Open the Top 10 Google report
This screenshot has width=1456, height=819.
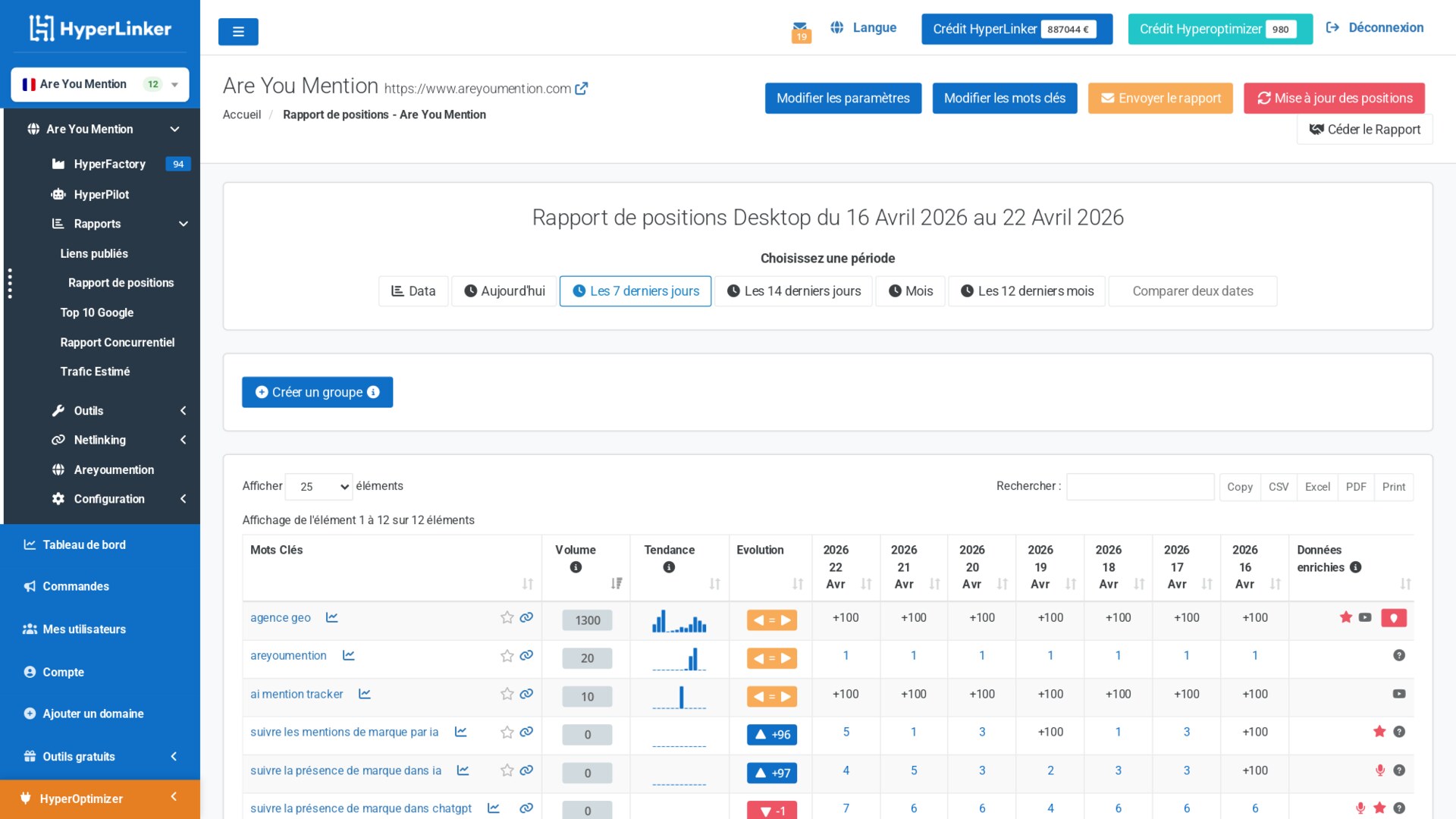point(97,312)
